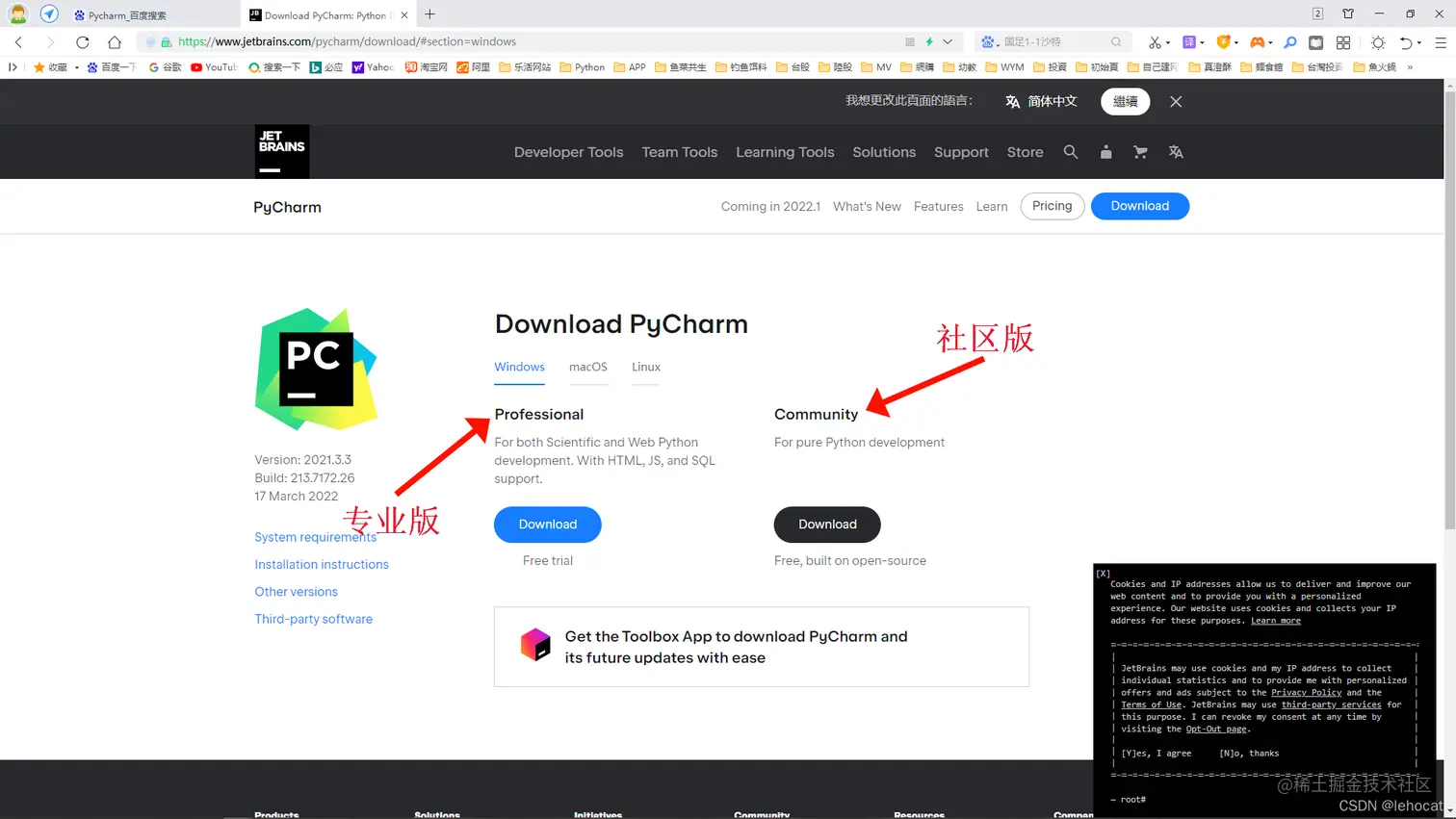Select the macOS tab

(588, 367)
